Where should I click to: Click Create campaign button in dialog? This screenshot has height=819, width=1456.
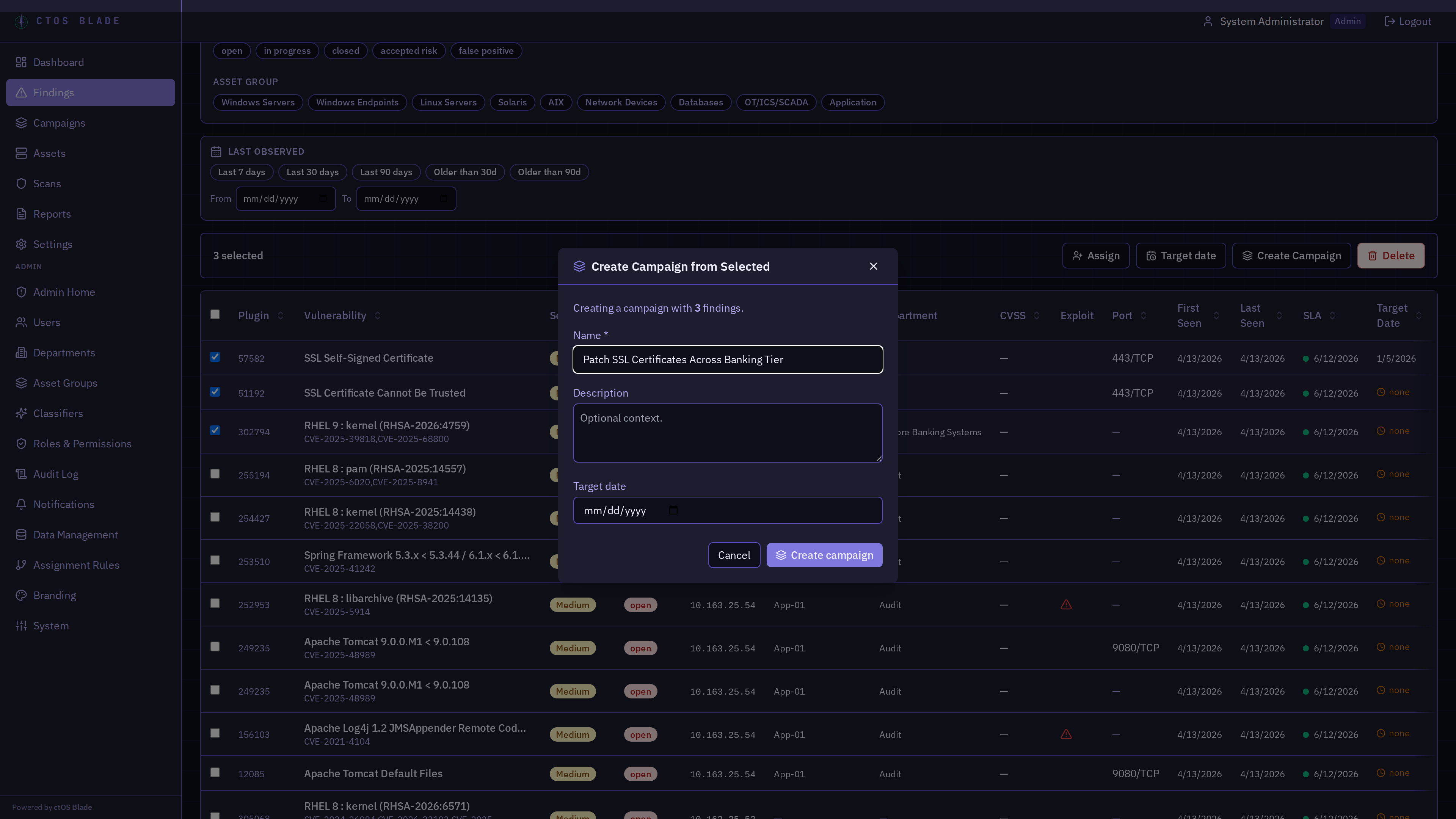tap(824, 555)
